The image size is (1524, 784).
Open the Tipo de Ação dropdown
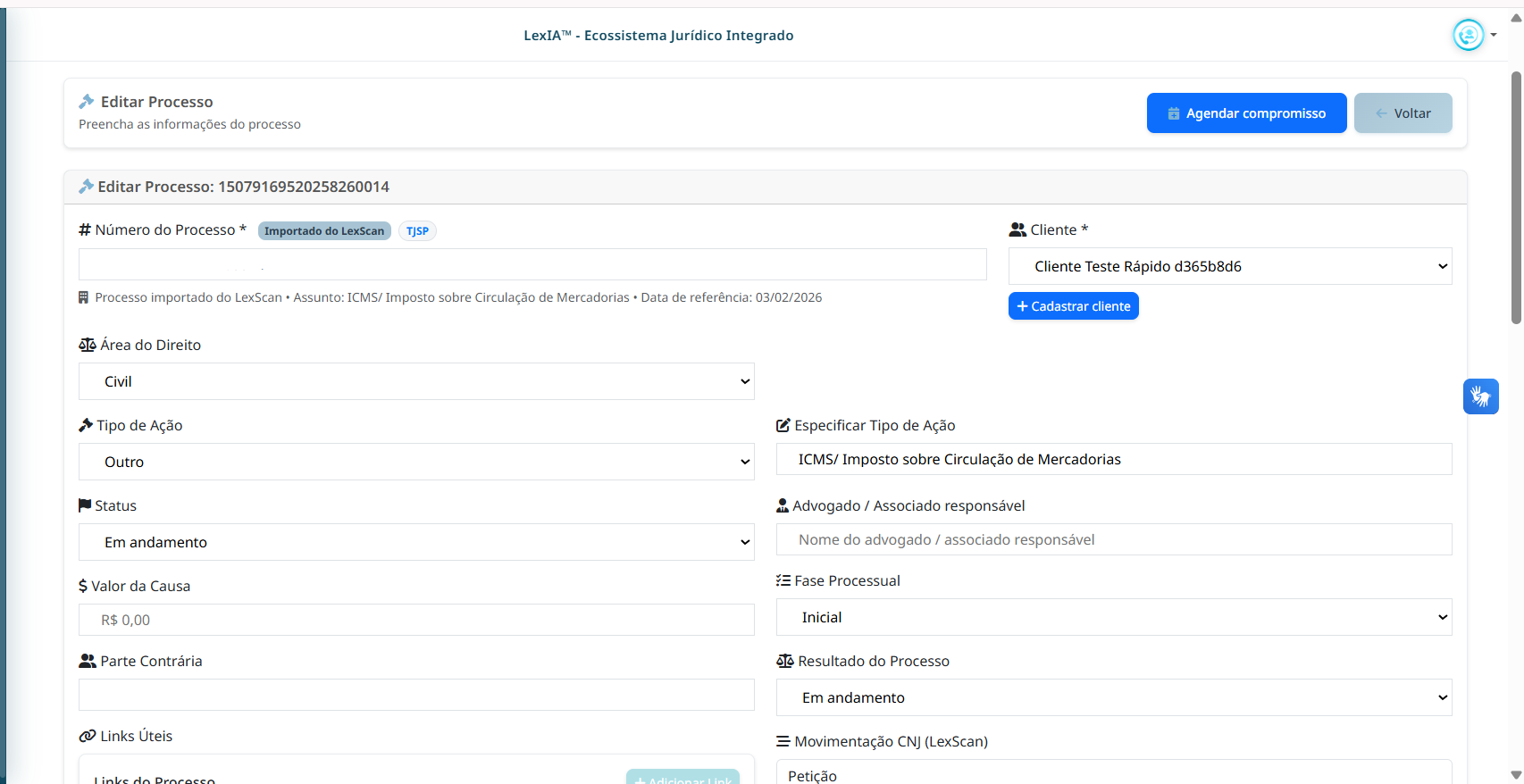click(416, 462)
